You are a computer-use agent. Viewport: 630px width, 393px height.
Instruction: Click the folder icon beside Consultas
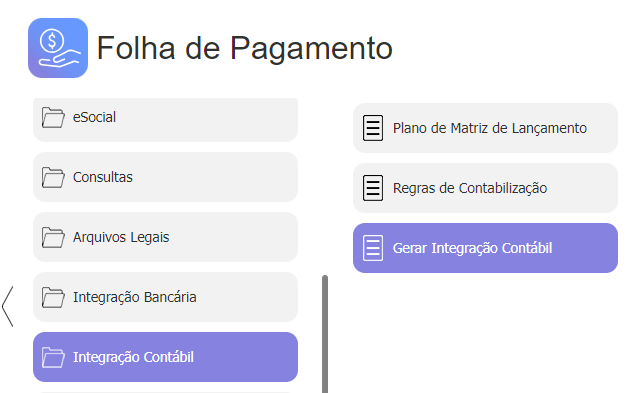[x=53, y=177]
